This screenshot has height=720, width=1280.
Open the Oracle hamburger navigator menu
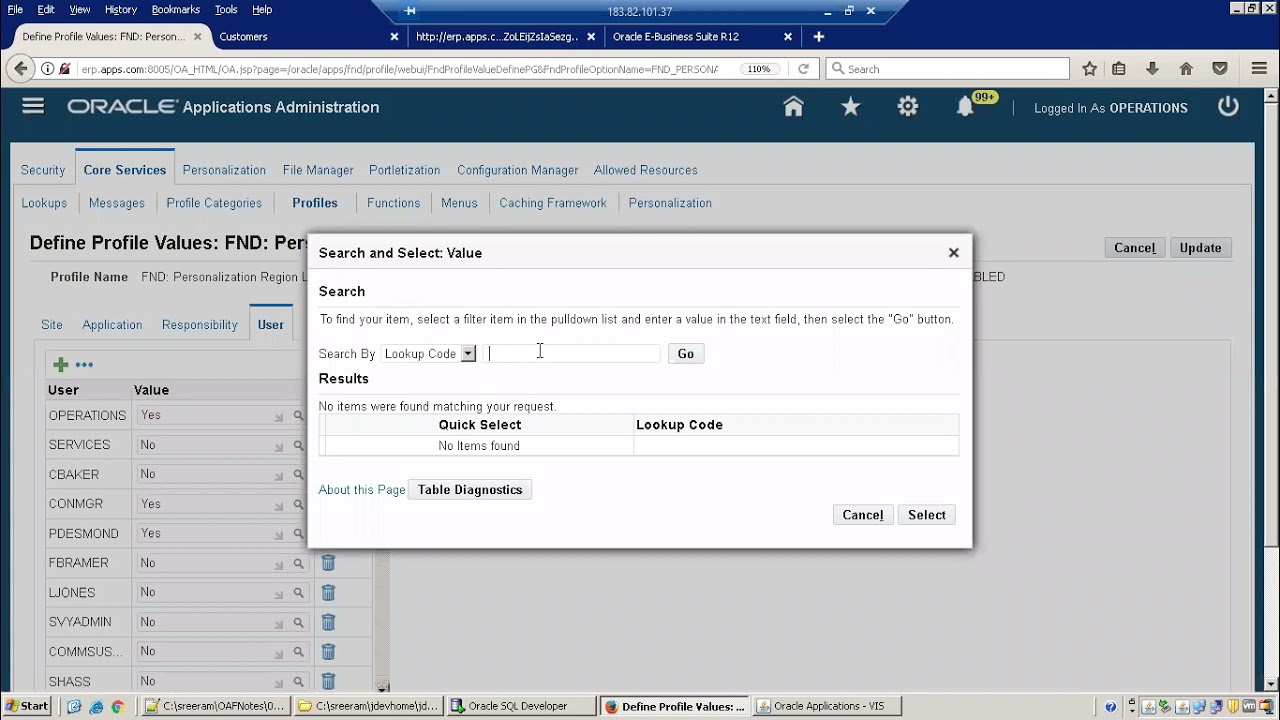point(33,106)
